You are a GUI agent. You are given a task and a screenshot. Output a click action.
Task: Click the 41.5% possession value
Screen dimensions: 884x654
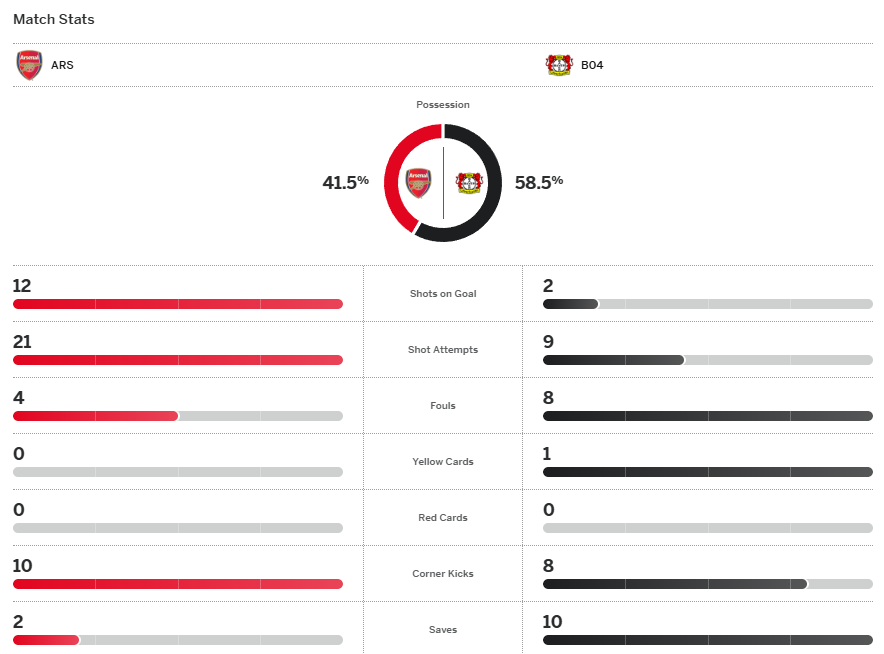tap(345, 182)
